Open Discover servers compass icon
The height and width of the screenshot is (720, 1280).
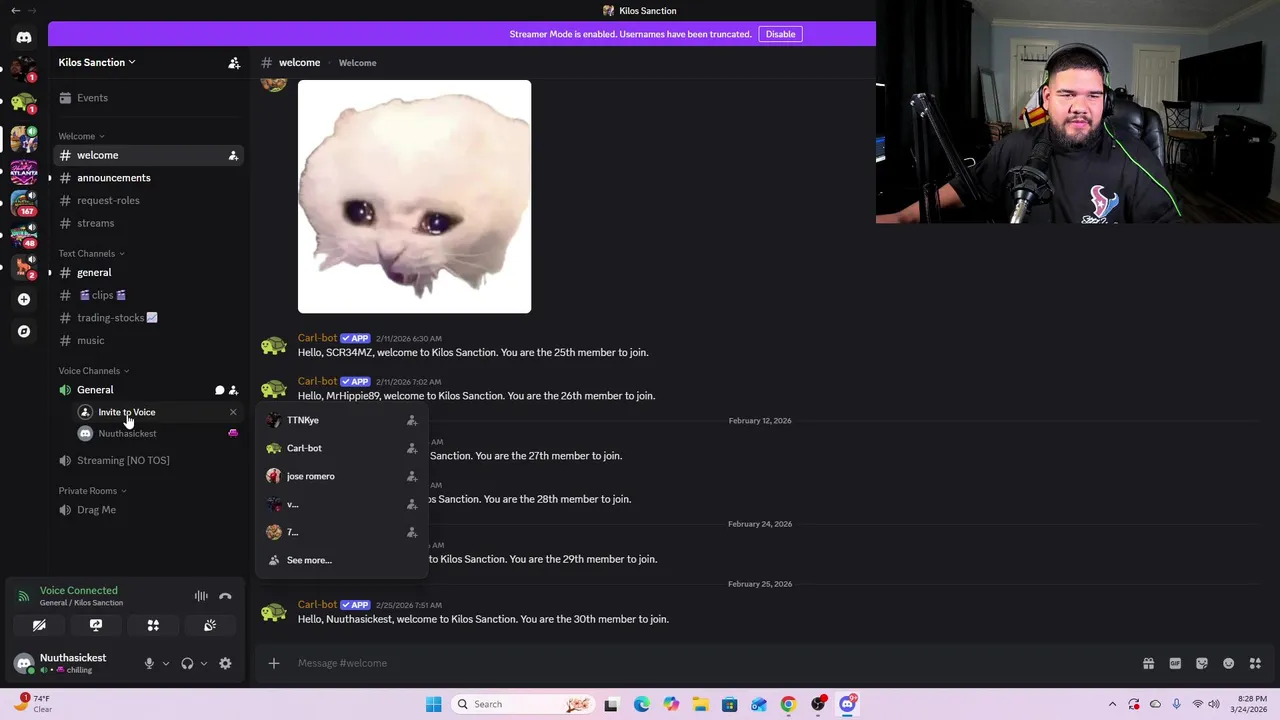coord(24,331)
